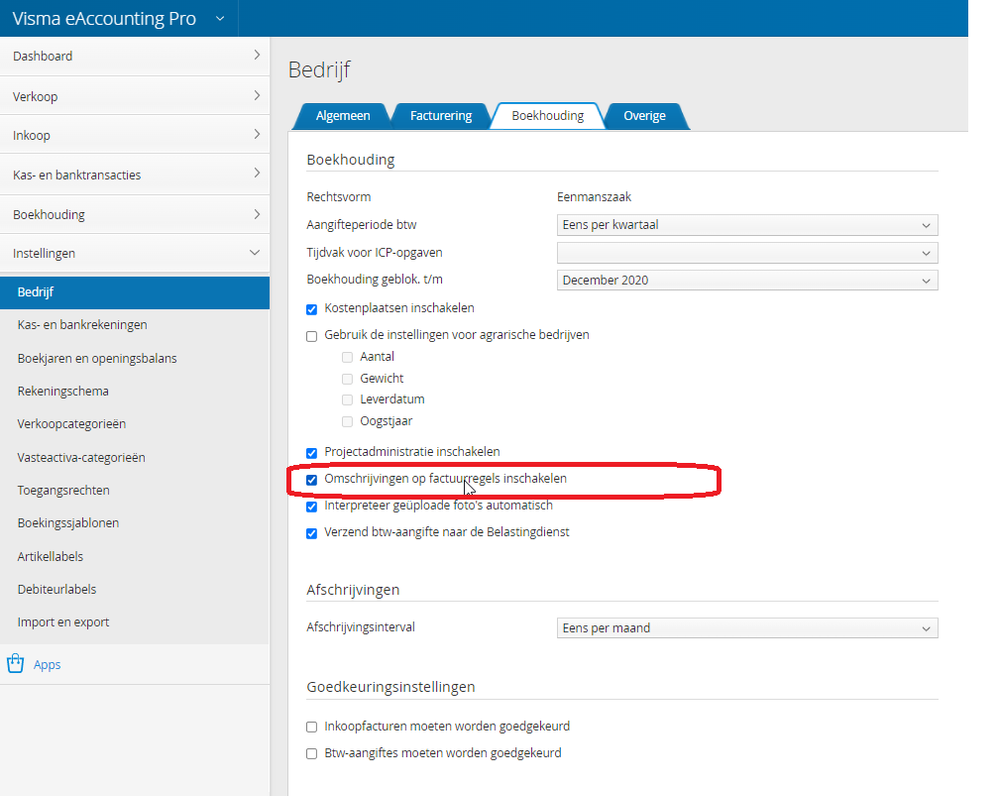Open the Aangifteperiode btw dropdown
Screen dimensions: 999x796
pyautogui.click(x=746, y=225)
